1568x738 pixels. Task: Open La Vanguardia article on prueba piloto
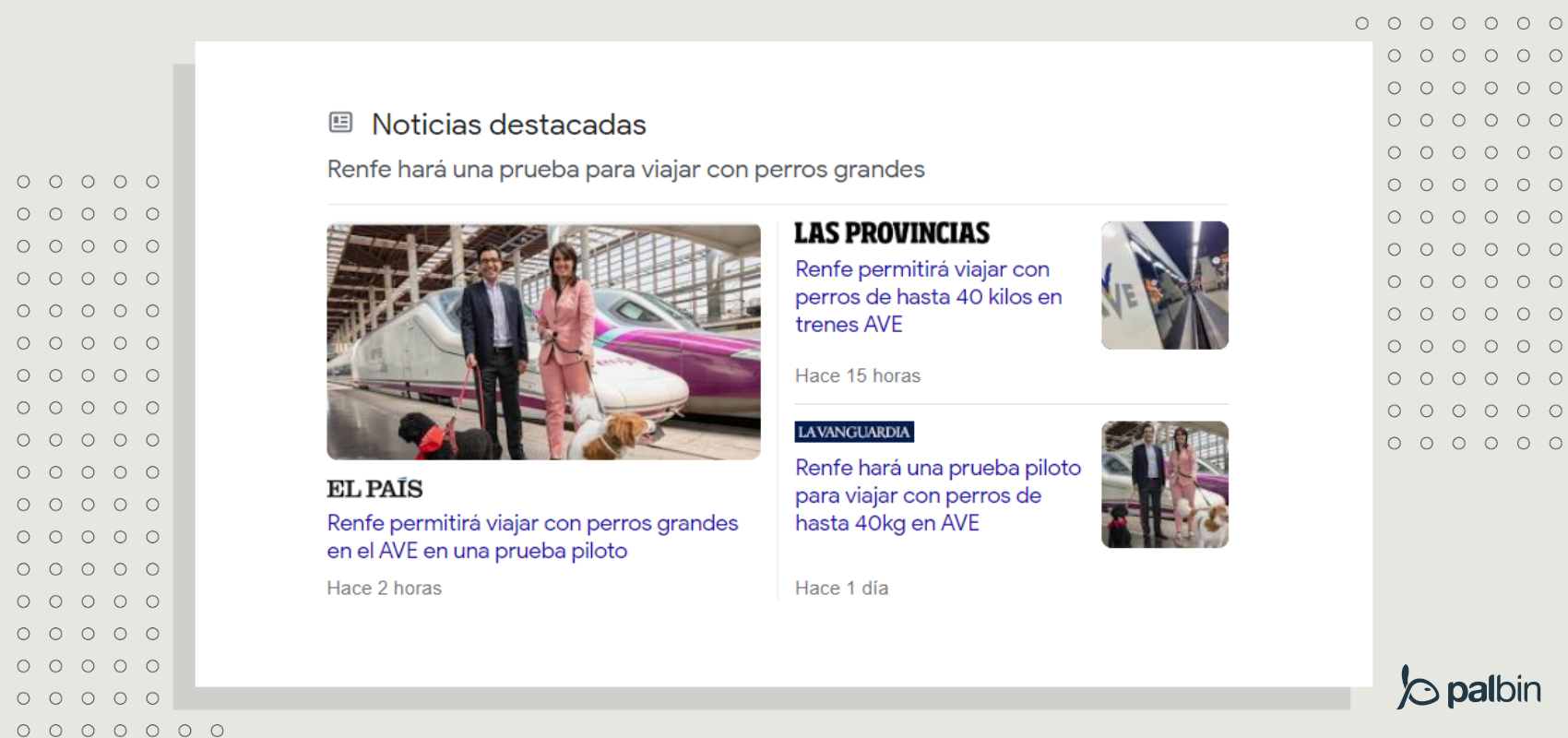coord(938,495)
